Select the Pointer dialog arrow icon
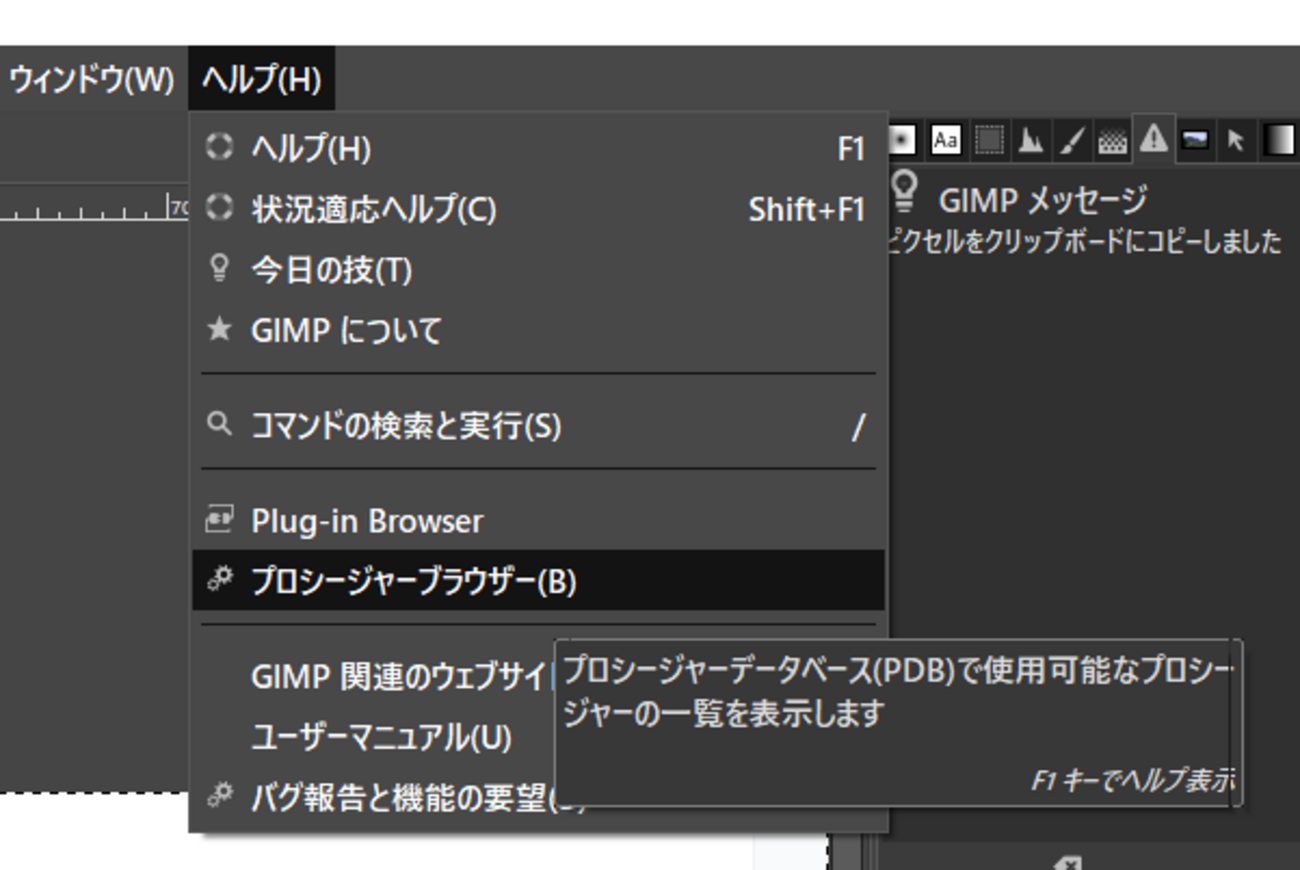This screenshot has height=870, width=1300. pyautogui.click(x=1235, y=140)
